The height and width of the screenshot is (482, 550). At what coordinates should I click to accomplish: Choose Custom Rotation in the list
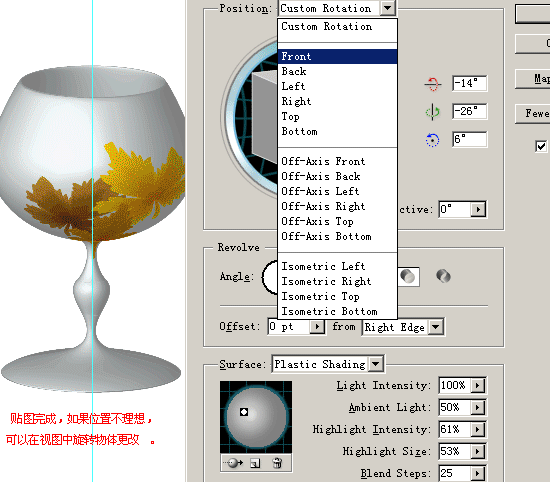point(337,27)
